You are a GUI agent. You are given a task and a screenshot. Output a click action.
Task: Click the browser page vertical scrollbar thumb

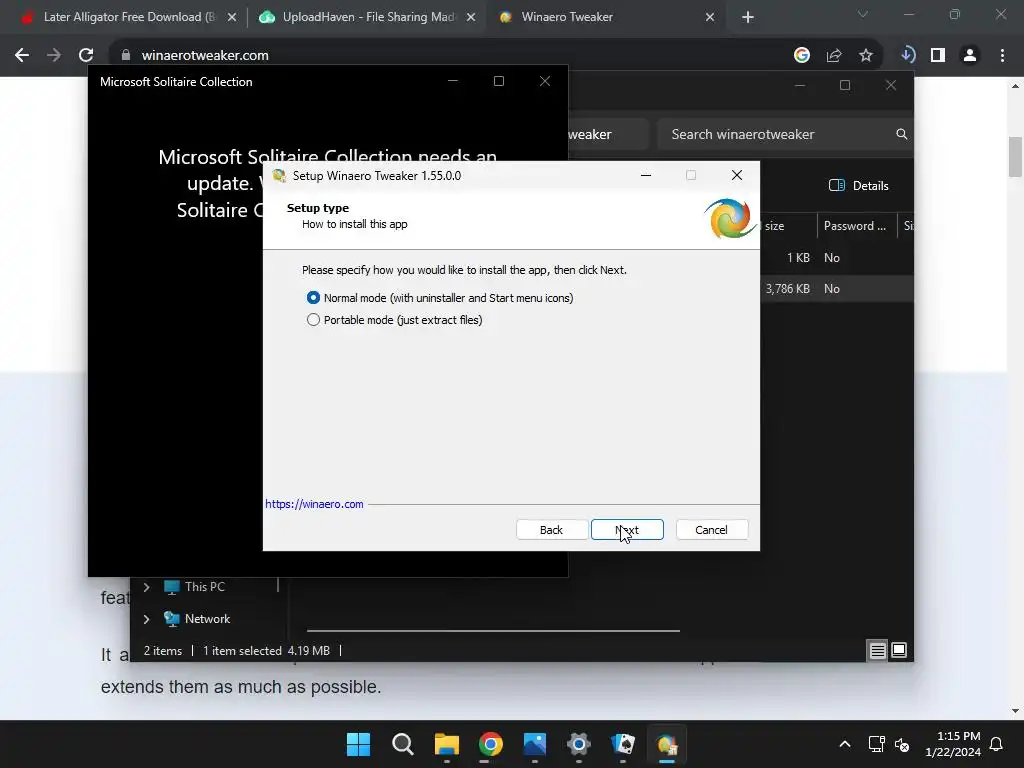pos(1015,157)
